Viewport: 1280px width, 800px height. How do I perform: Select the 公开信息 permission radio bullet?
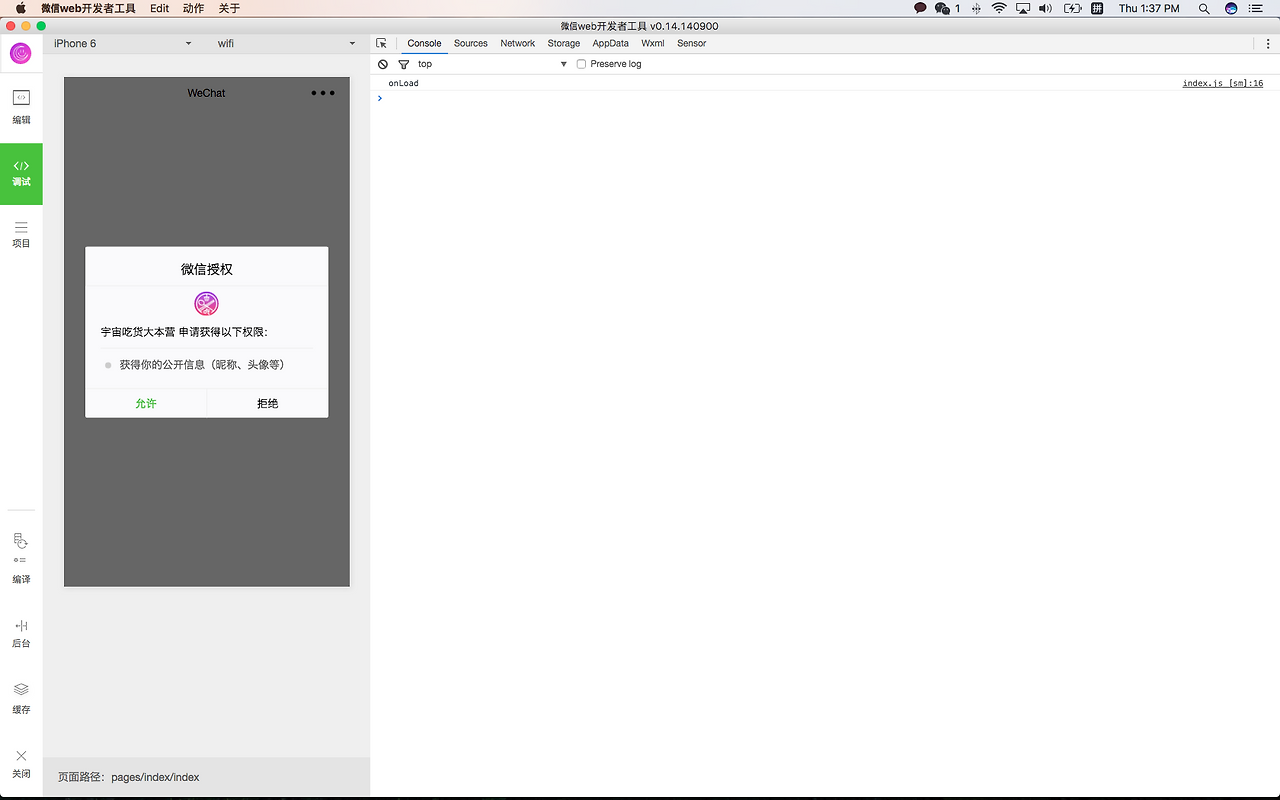click(108, 365)
